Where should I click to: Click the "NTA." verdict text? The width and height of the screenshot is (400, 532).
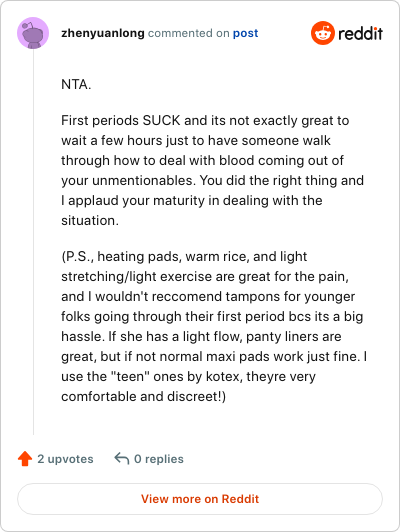click(x=76, y=84)
